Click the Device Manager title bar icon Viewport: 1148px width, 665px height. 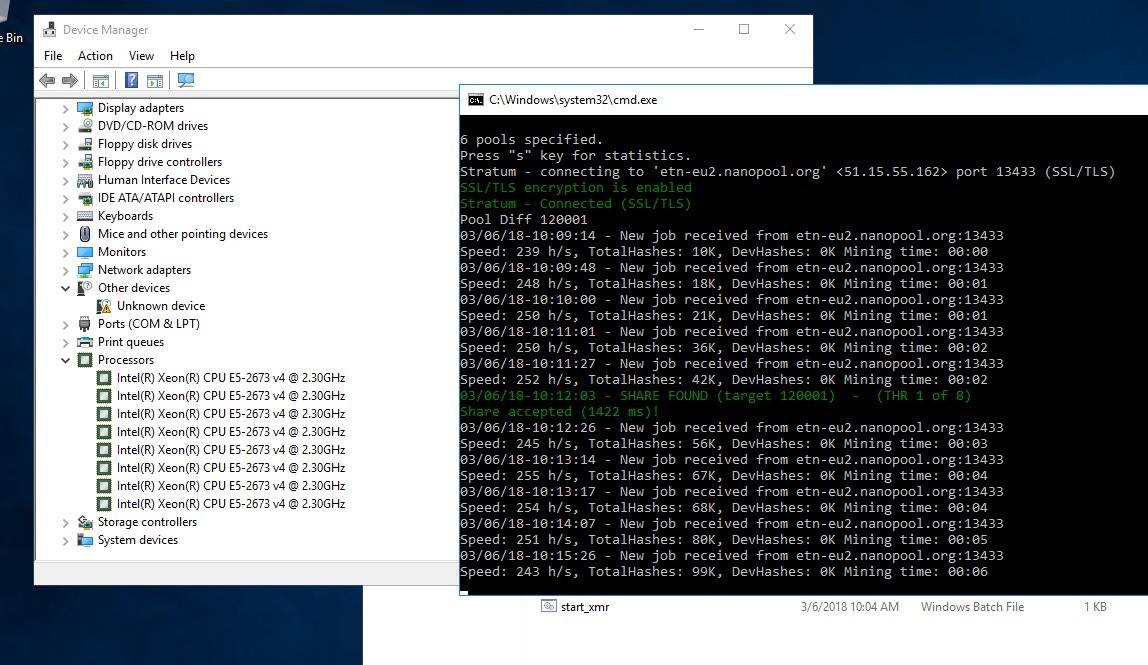click(49, 29)
